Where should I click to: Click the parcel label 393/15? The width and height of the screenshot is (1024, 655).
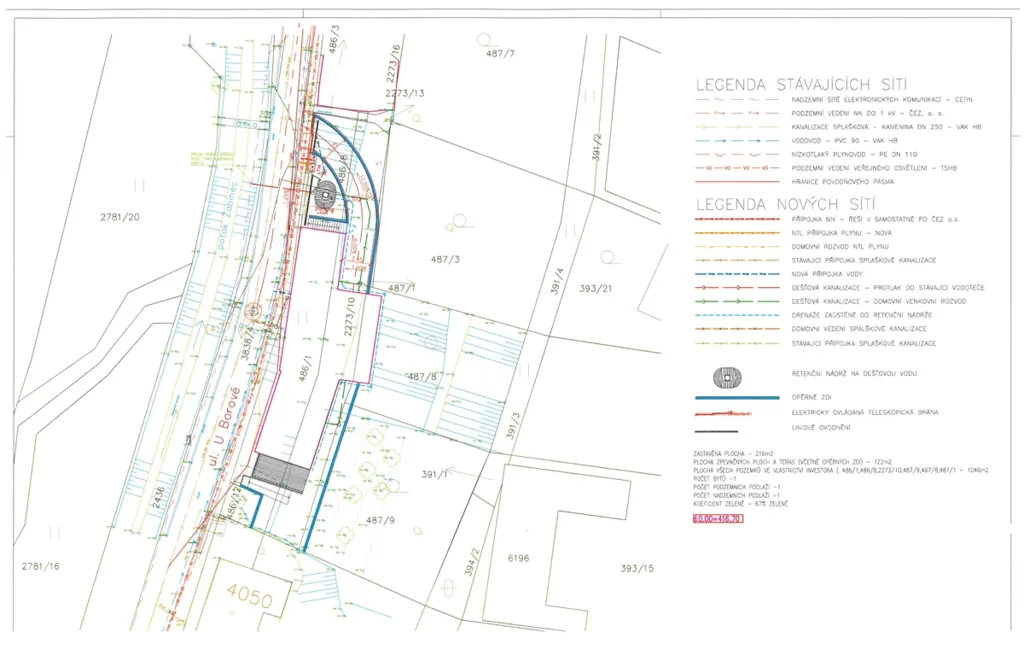point(637,568)
